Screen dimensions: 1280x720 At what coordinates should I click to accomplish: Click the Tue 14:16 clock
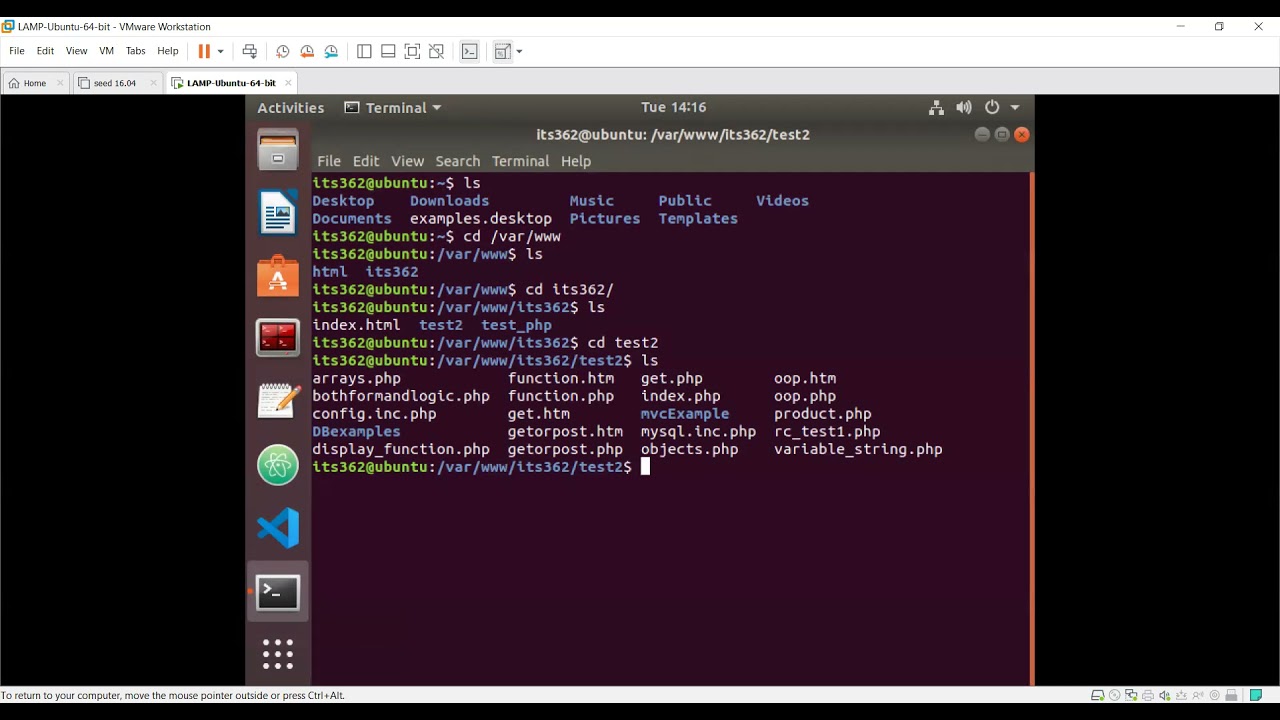(674, 107)
